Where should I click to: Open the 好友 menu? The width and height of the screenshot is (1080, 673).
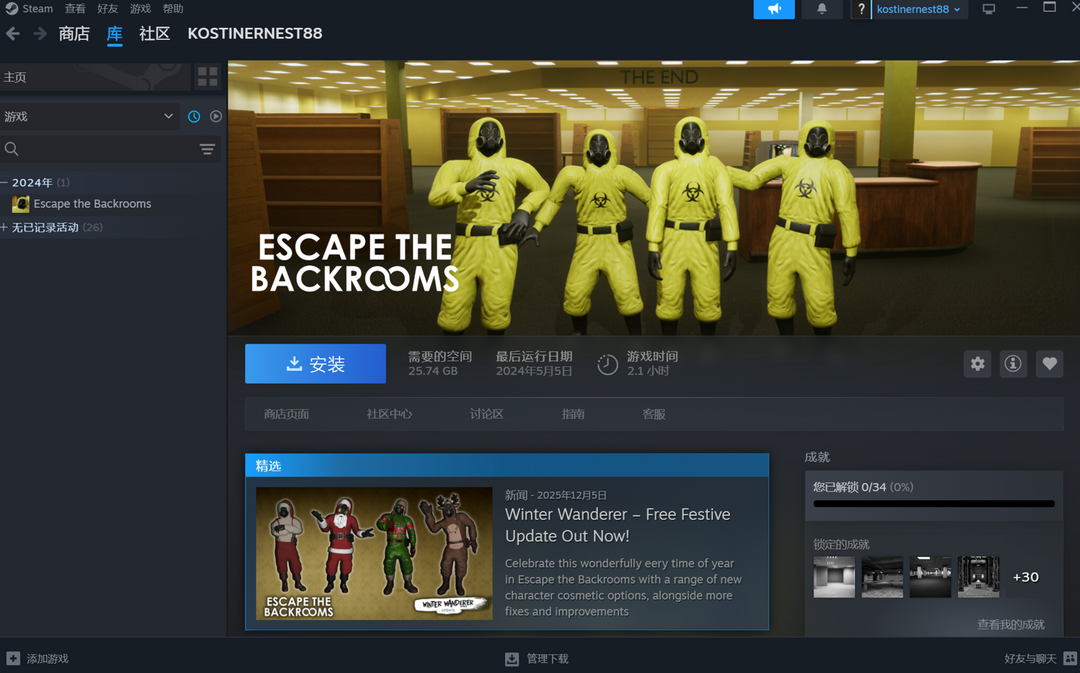pyautogui.click(x=107, y=8)
